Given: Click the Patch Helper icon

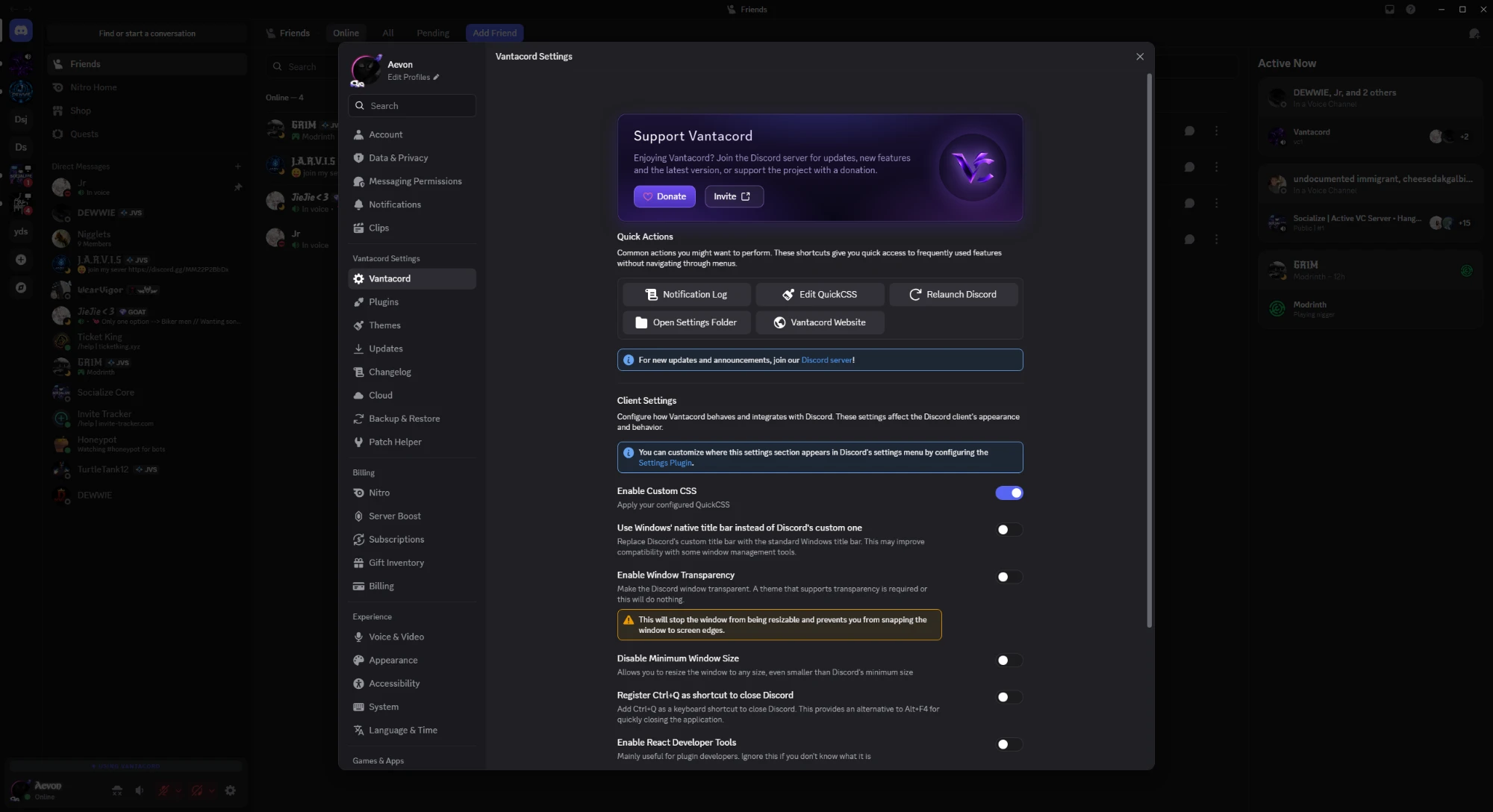Looking at the screenshot, I should pos(358,442).
